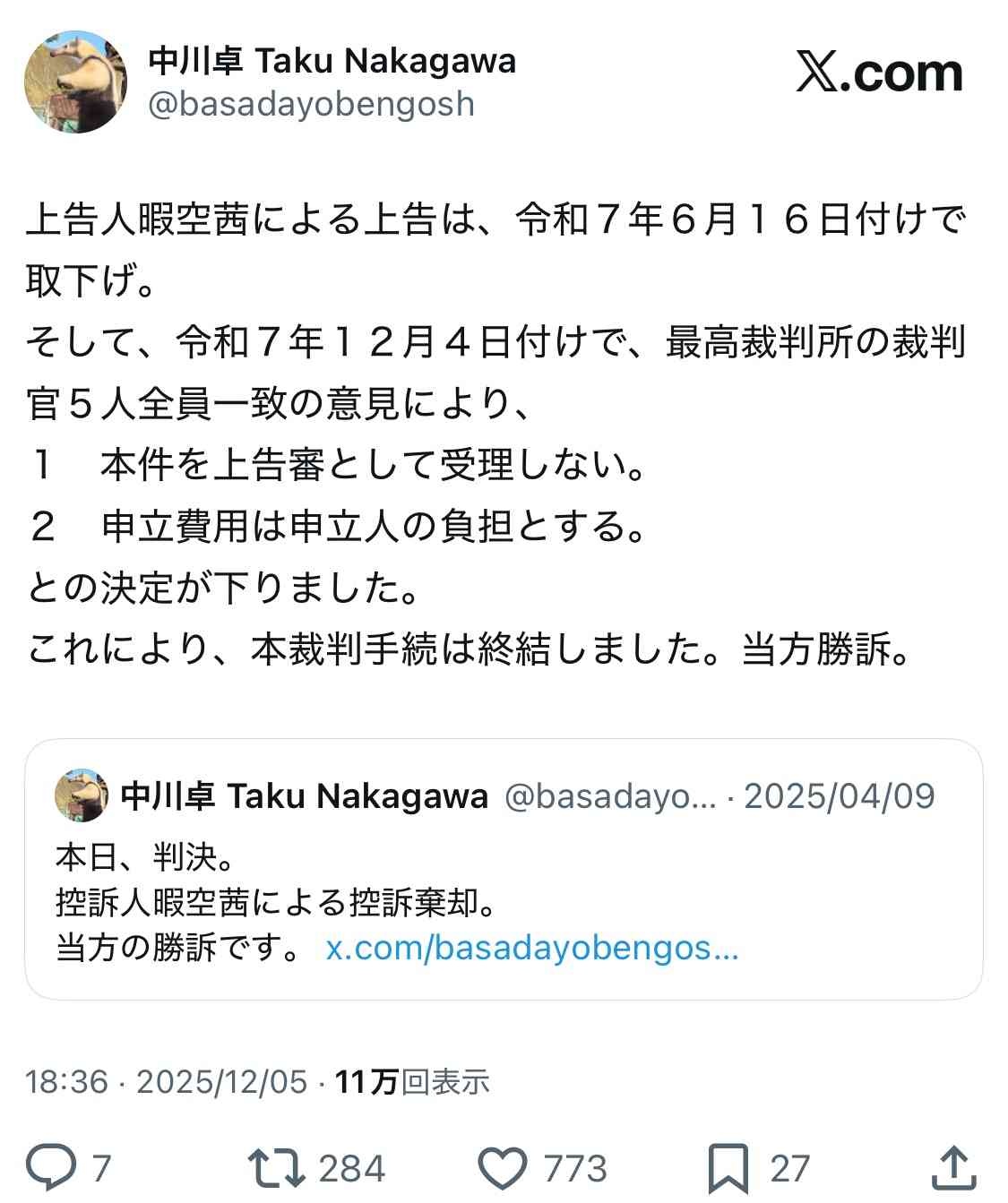Click the 18:36 · 2025/12/05 timestamp
Screen dimensions: 1008x1203
[167, 1083]
